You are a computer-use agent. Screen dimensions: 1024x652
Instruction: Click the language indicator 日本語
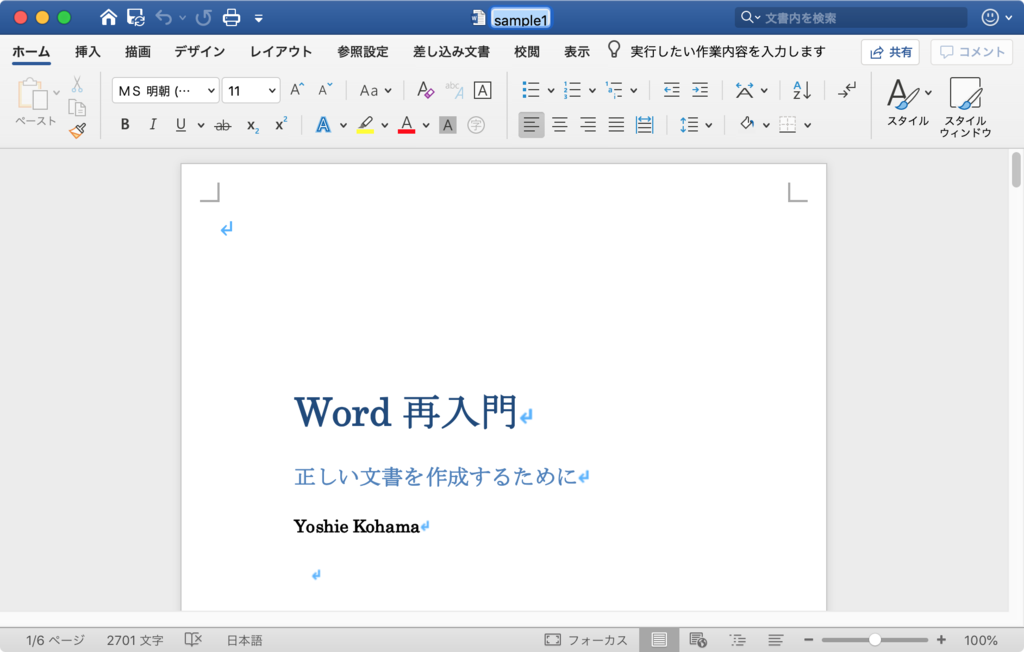point(244,640)
